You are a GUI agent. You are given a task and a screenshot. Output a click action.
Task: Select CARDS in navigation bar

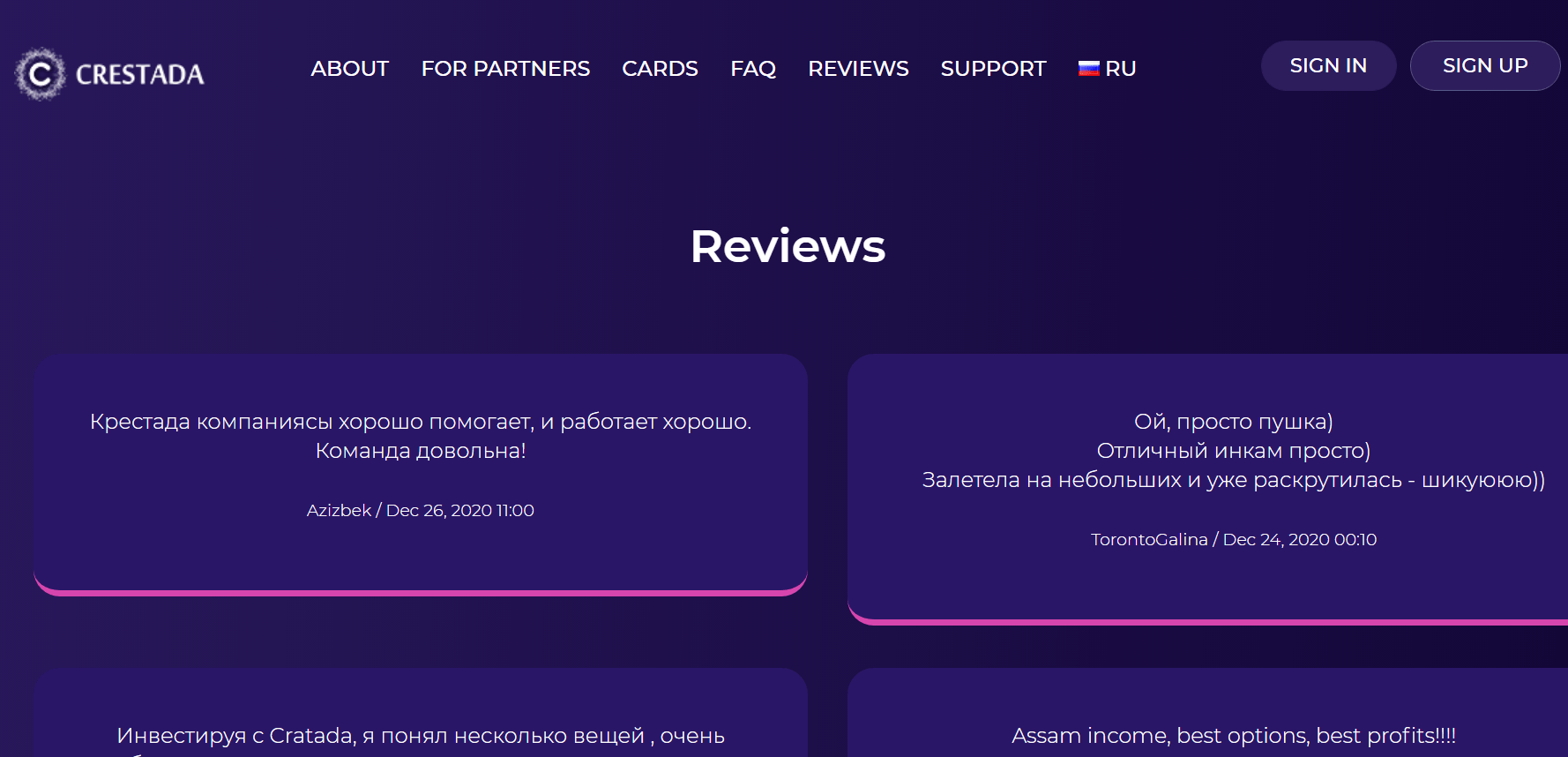coord(660,69)
